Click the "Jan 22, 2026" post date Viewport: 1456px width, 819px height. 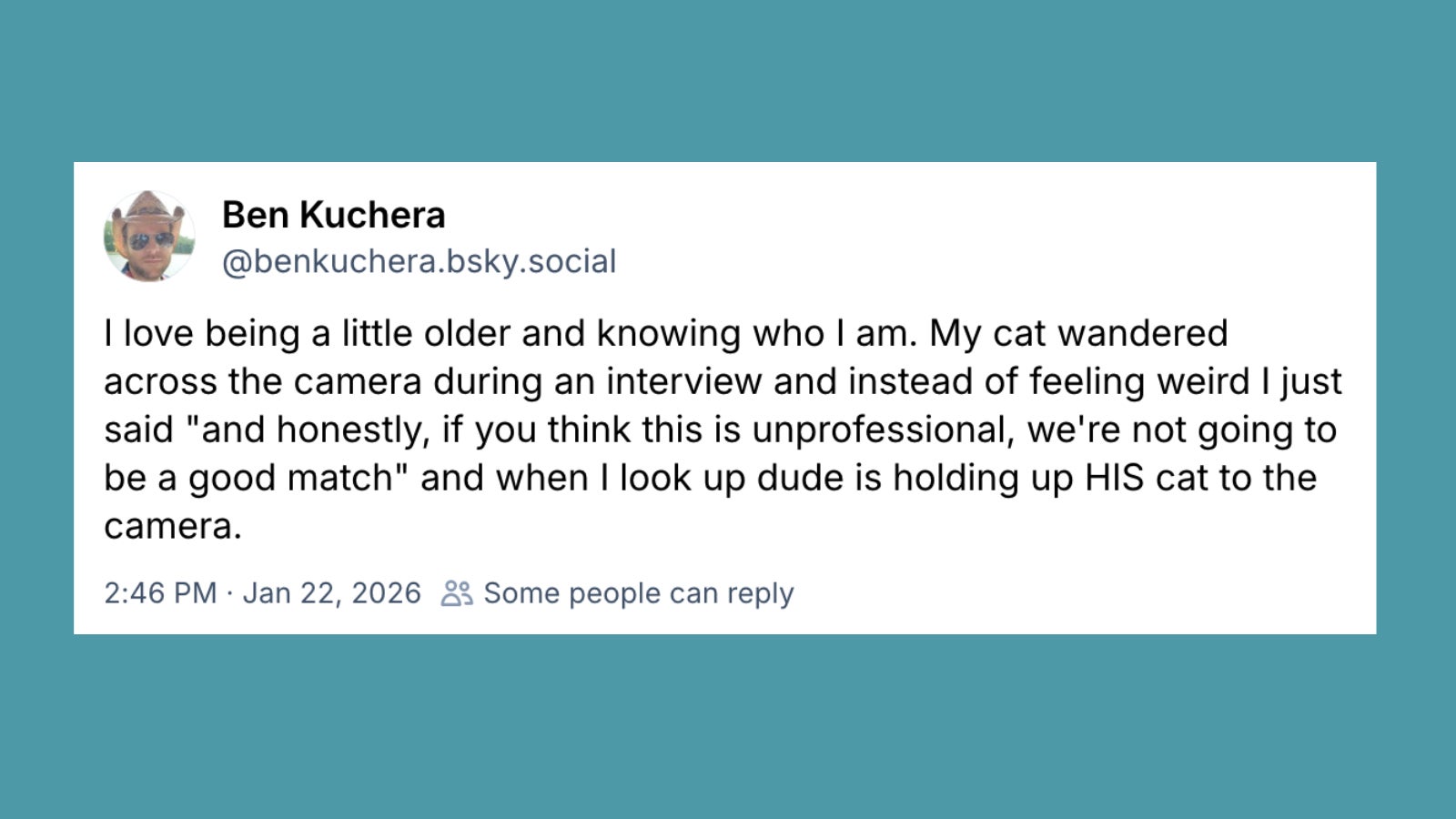click(x=331, y=593)
